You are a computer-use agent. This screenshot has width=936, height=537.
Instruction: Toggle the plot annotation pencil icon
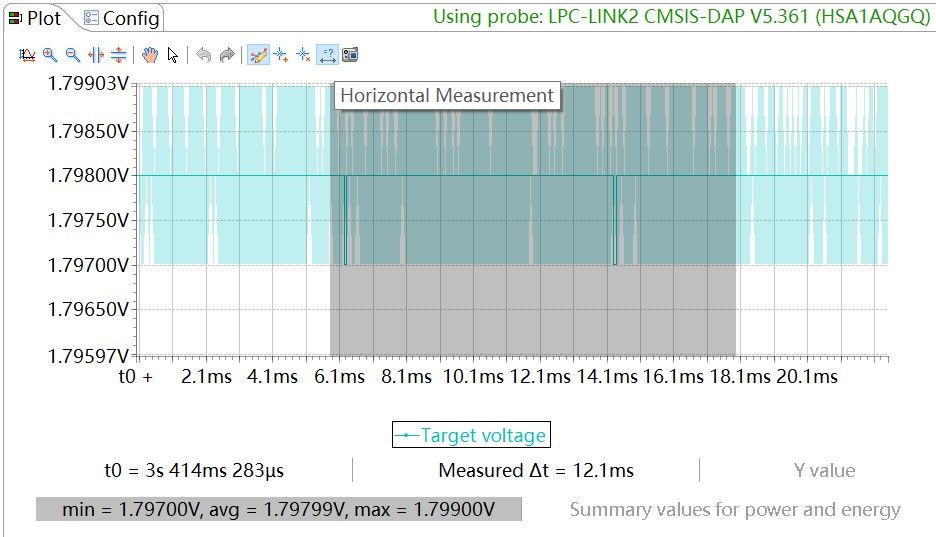click(x=258, y=55)
